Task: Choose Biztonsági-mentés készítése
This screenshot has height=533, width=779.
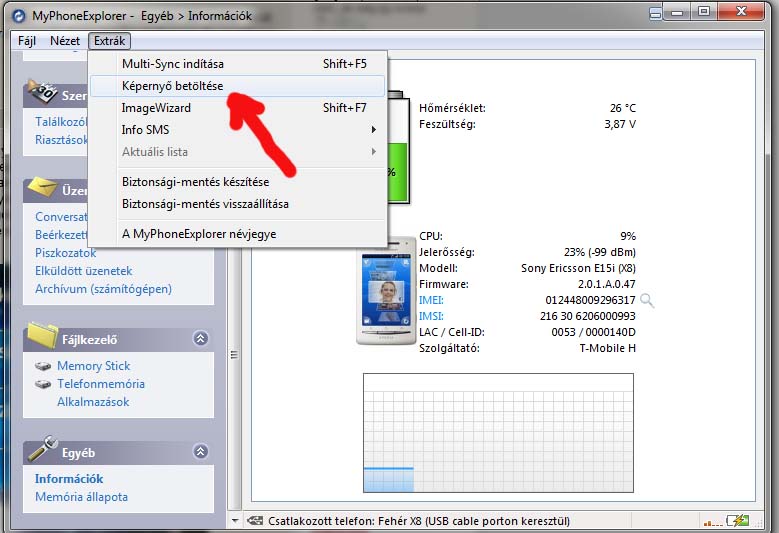Action: 237,182
